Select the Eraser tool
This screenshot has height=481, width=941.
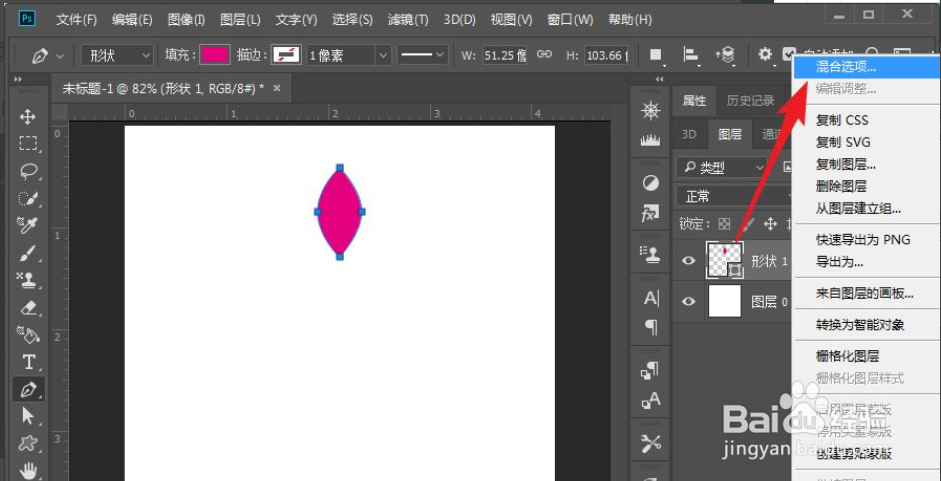coord(28,307)
